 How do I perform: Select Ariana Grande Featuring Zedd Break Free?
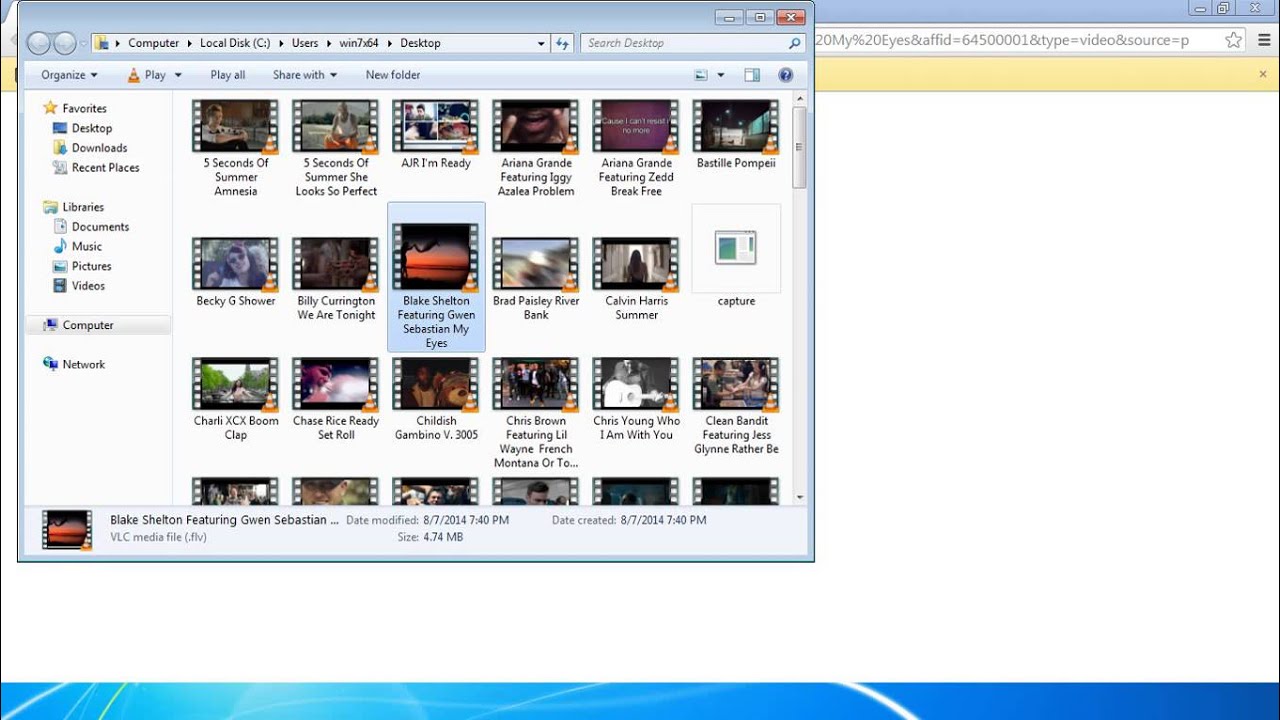pos(636,149)
